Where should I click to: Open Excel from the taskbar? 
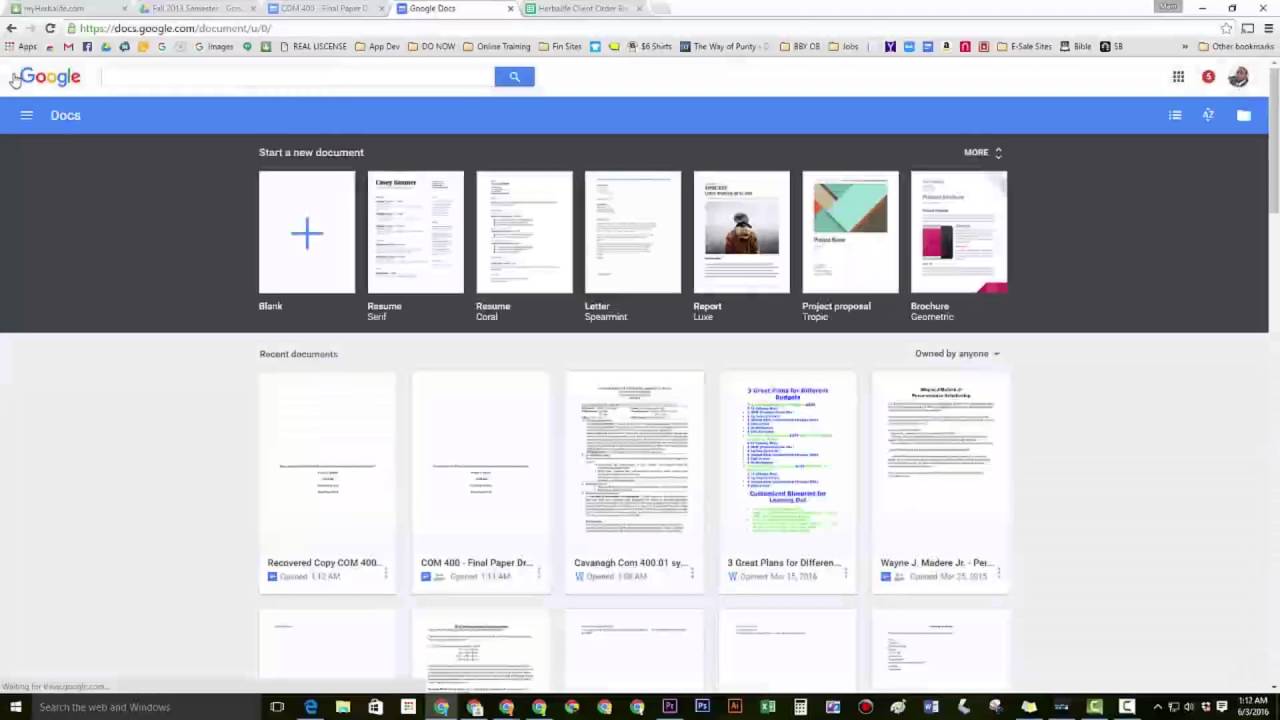click(x=767, y=707)
